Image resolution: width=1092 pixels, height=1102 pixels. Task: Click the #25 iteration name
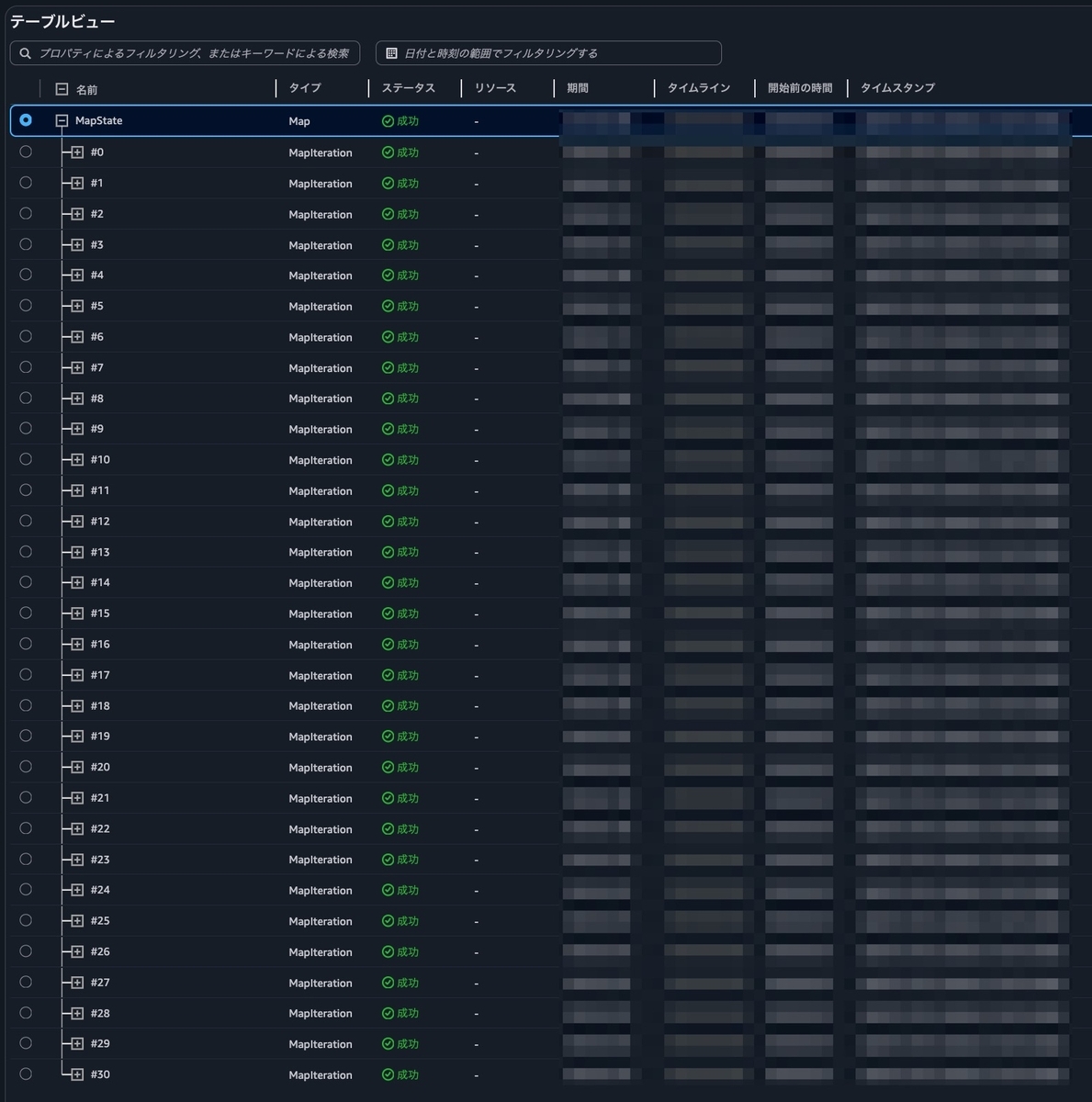click(100, 921)
